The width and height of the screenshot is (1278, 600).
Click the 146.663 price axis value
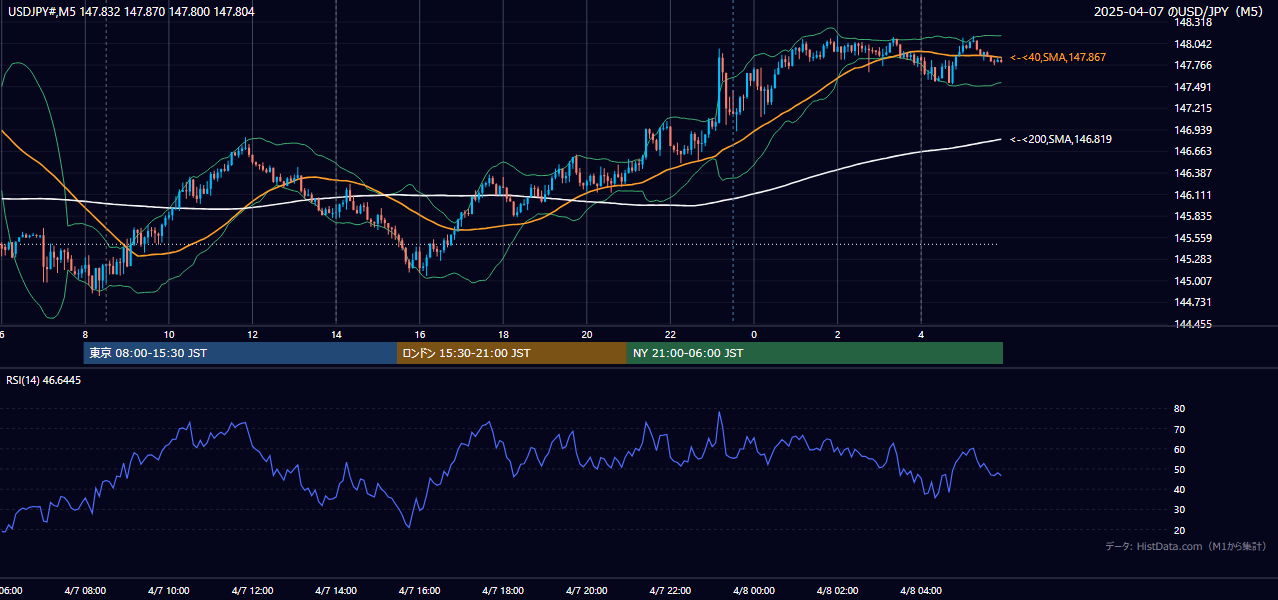tap(1193, 151)
